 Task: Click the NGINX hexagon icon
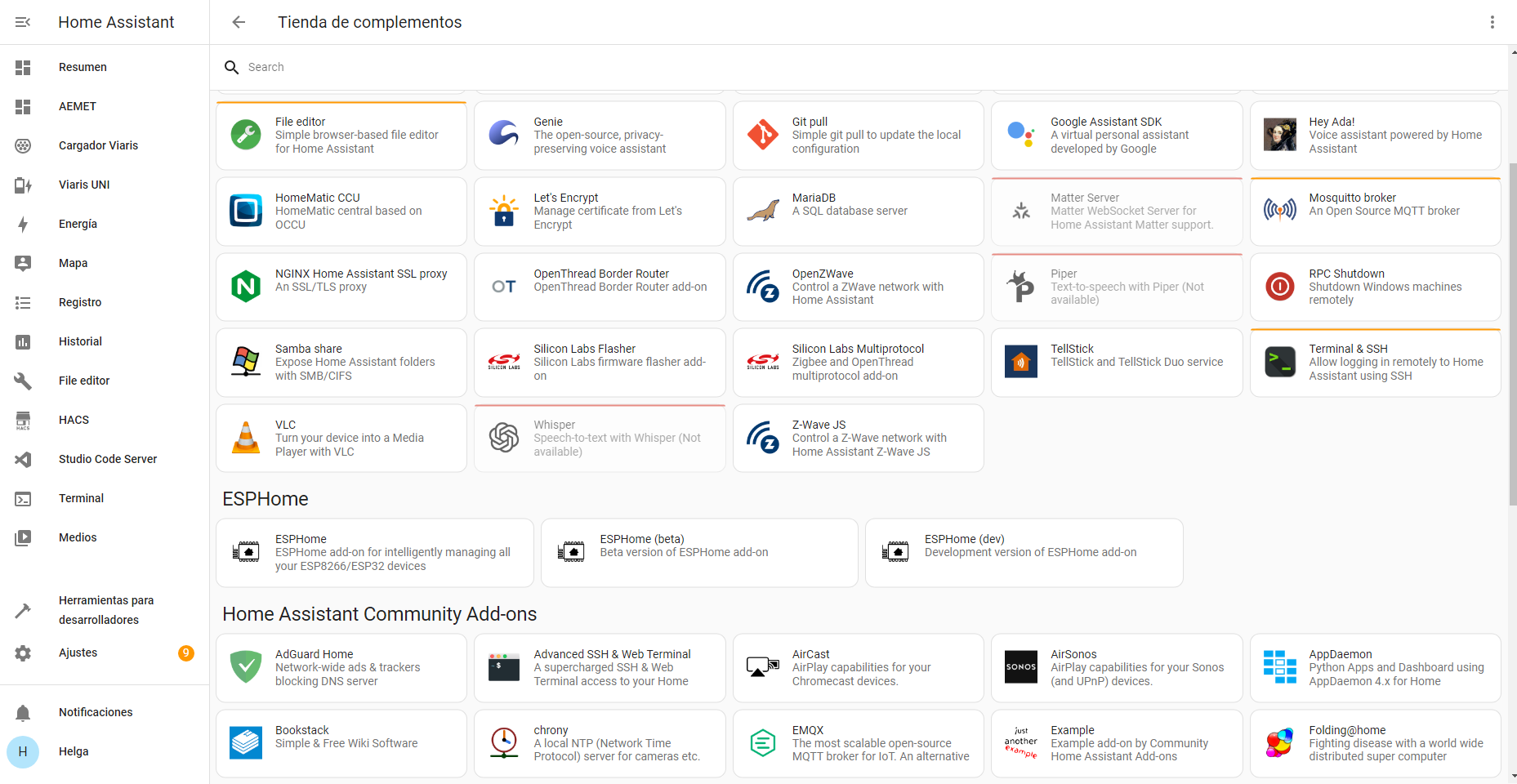click(x=246, y=287)
